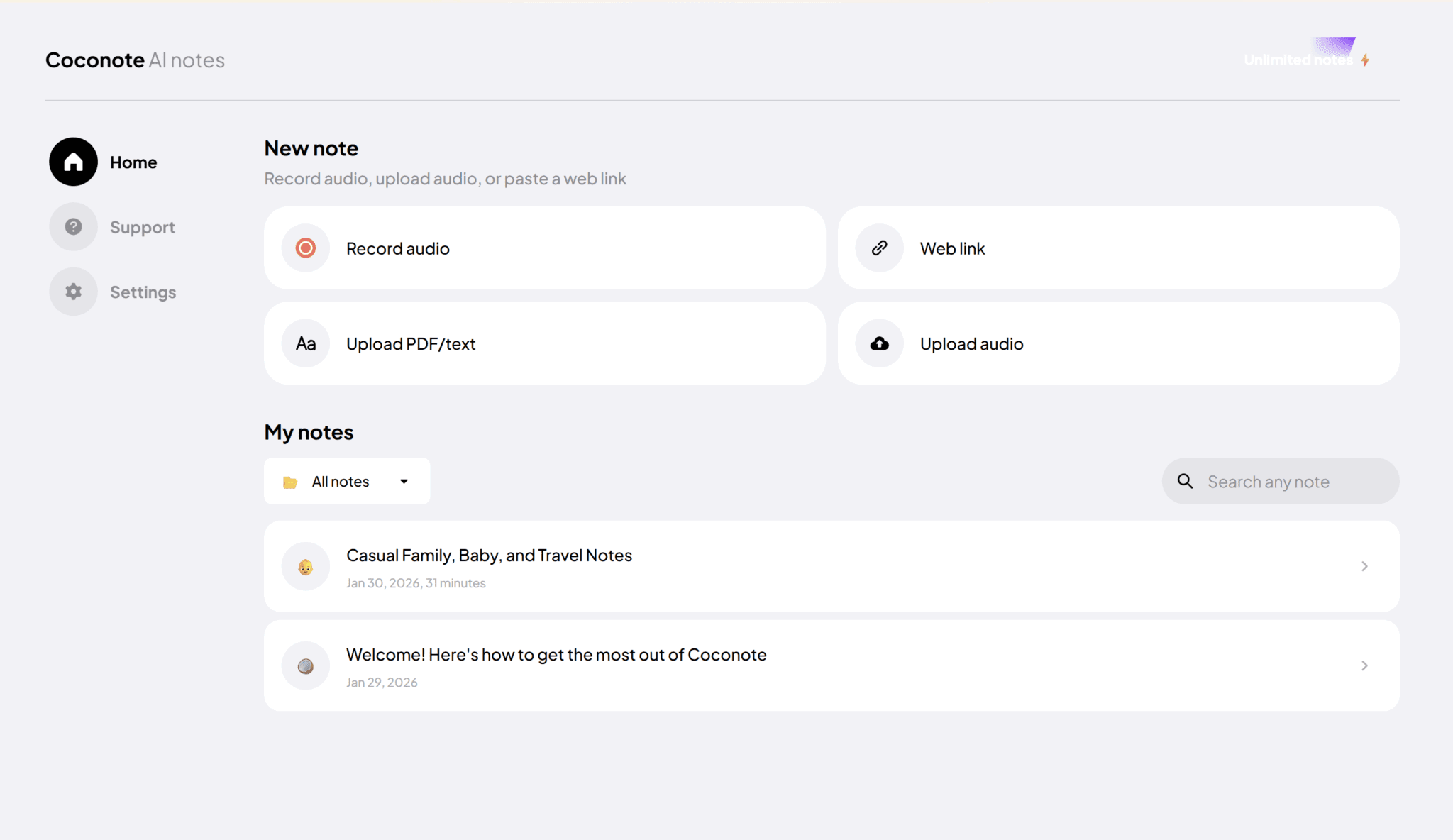Click chevron on Casual Family note
The height and width of the screenshot is (840, 1453).
point(1364,566)
